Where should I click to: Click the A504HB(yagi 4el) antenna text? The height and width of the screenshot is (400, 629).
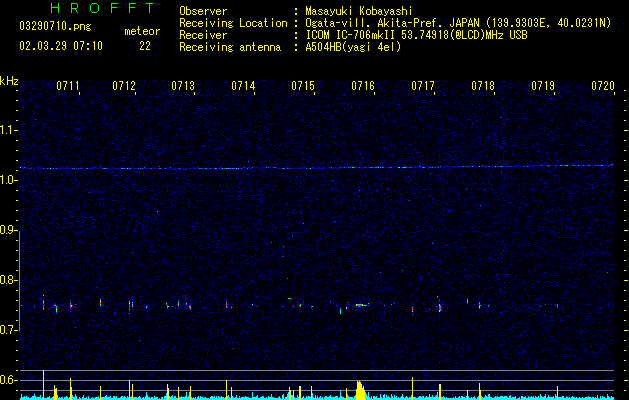pos(353,47)
